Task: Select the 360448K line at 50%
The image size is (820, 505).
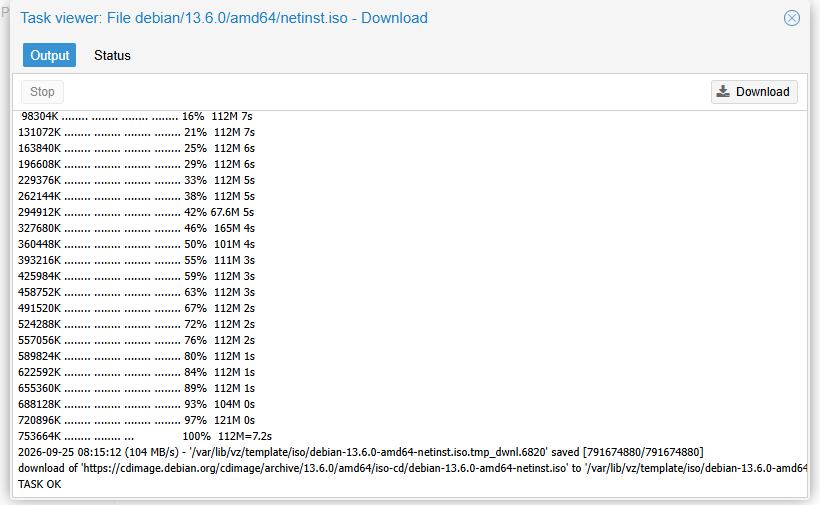Action: (136, 244)
